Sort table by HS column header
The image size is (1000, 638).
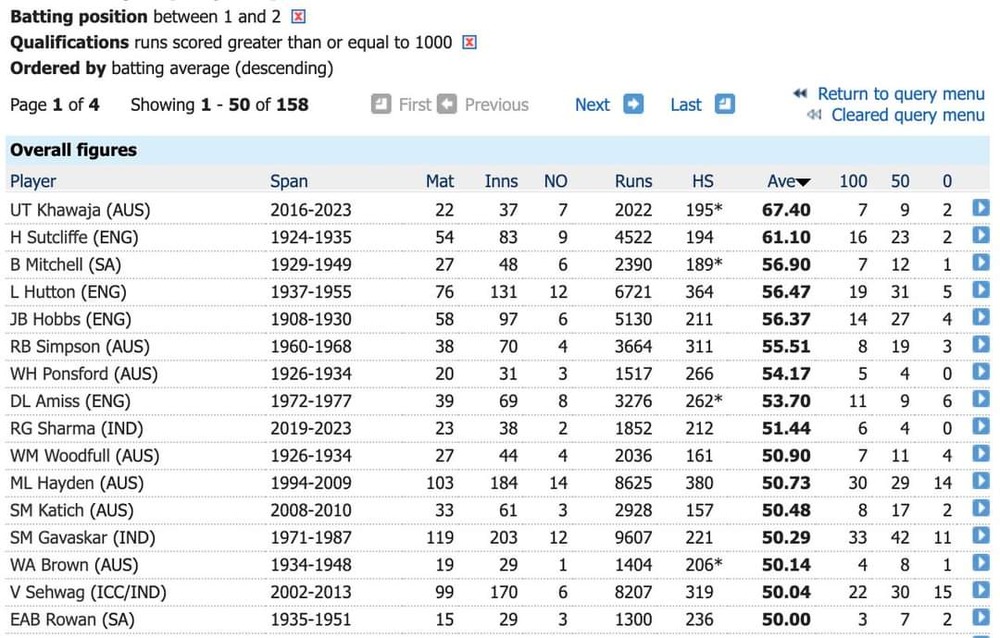[x=703, y=181]
